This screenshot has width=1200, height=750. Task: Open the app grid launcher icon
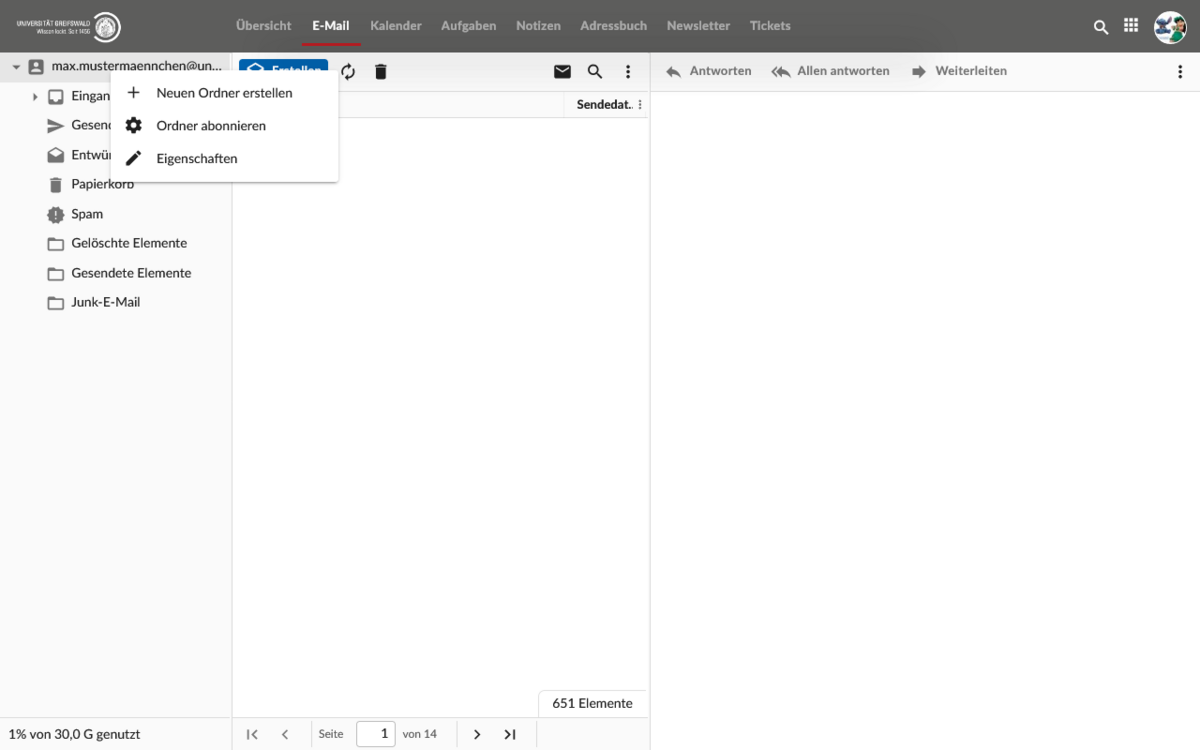(x=1131, y=27)
